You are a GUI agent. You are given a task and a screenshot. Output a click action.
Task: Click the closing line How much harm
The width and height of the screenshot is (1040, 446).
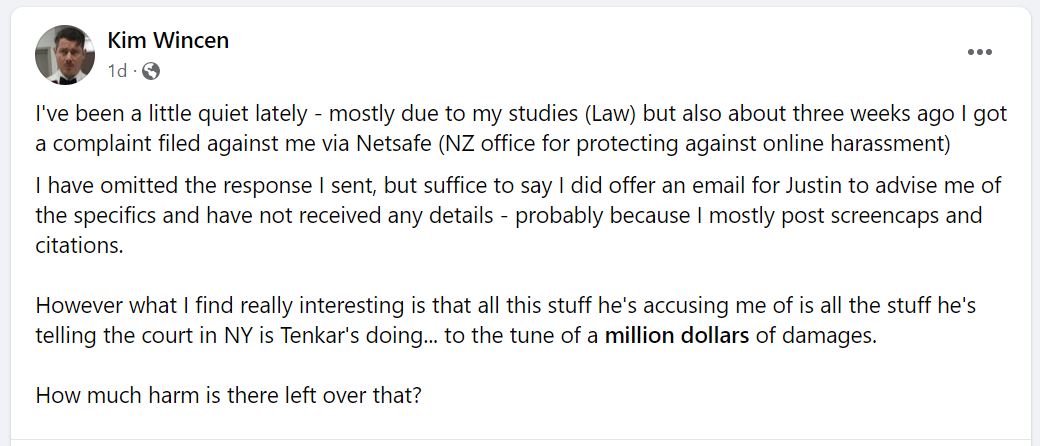pos(228,396)
